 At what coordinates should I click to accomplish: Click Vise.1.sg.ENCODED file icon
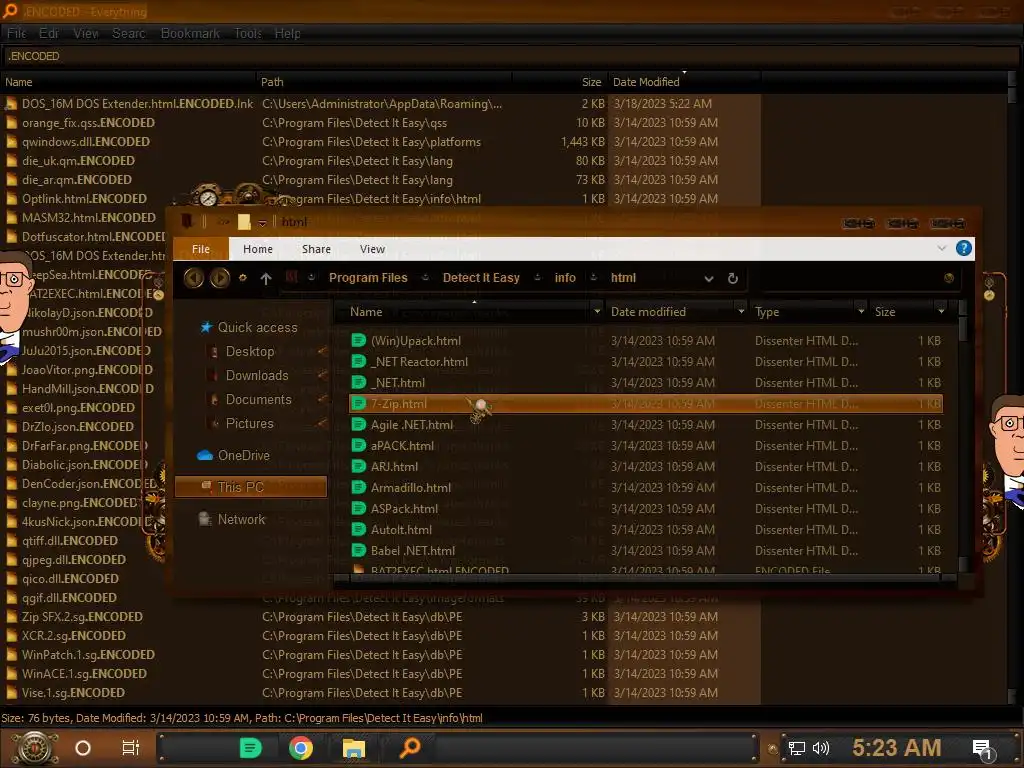pyautogui.click(x=11, y=693)
